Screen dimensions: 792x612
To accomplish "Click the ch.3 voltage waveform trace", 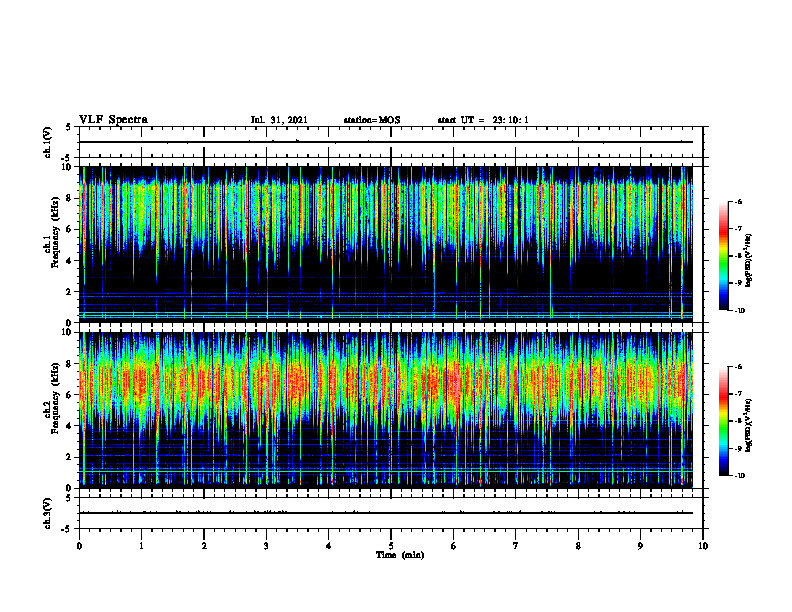I will tap(386, 513).
